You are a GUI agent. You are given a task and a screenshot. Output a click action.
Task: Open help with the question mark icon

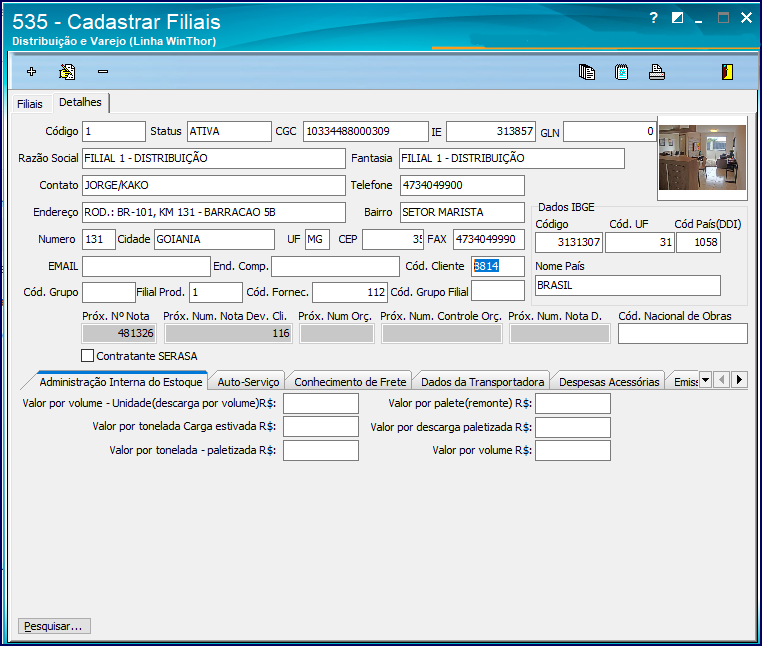point(654,18)
